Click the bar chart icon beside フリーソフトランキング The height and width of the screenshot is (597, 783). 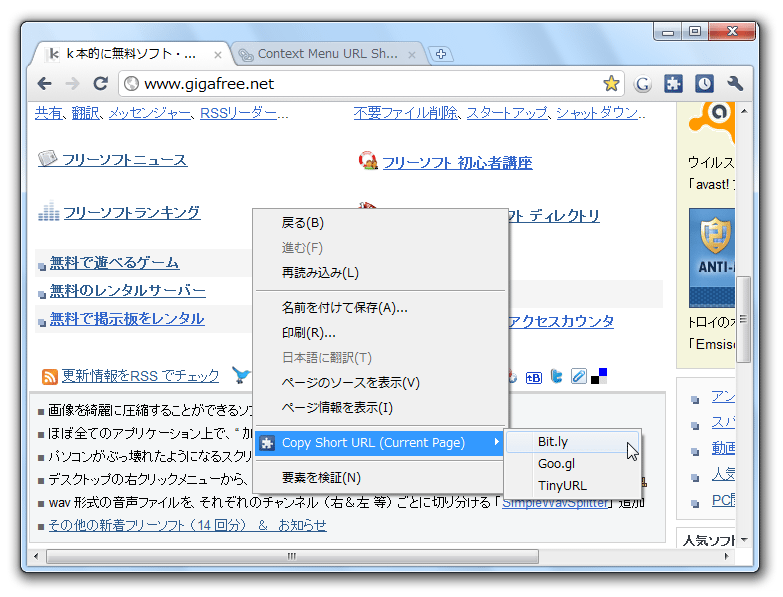click(48, 211)
